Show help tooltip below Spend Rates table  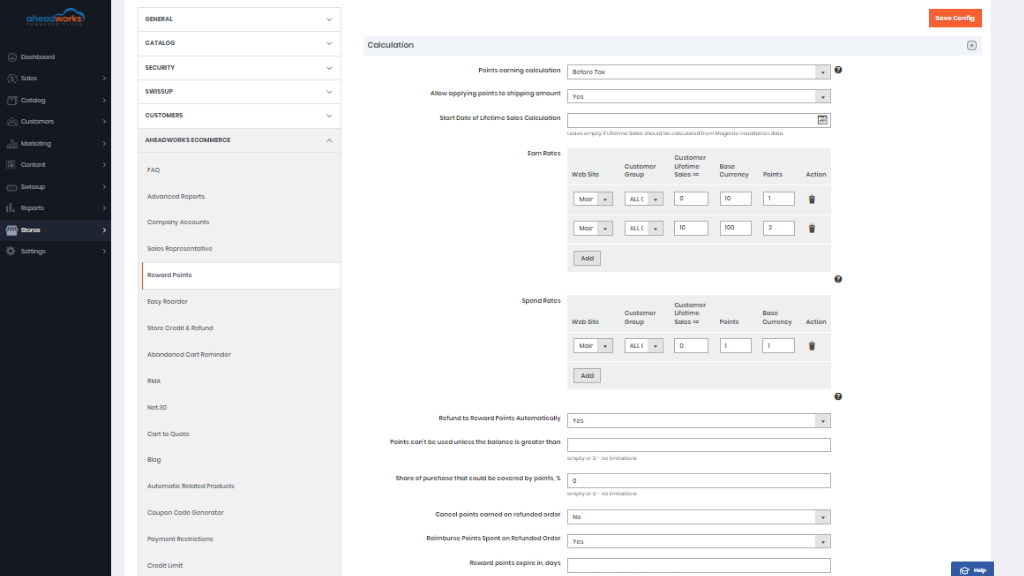[x=838, y=396]
